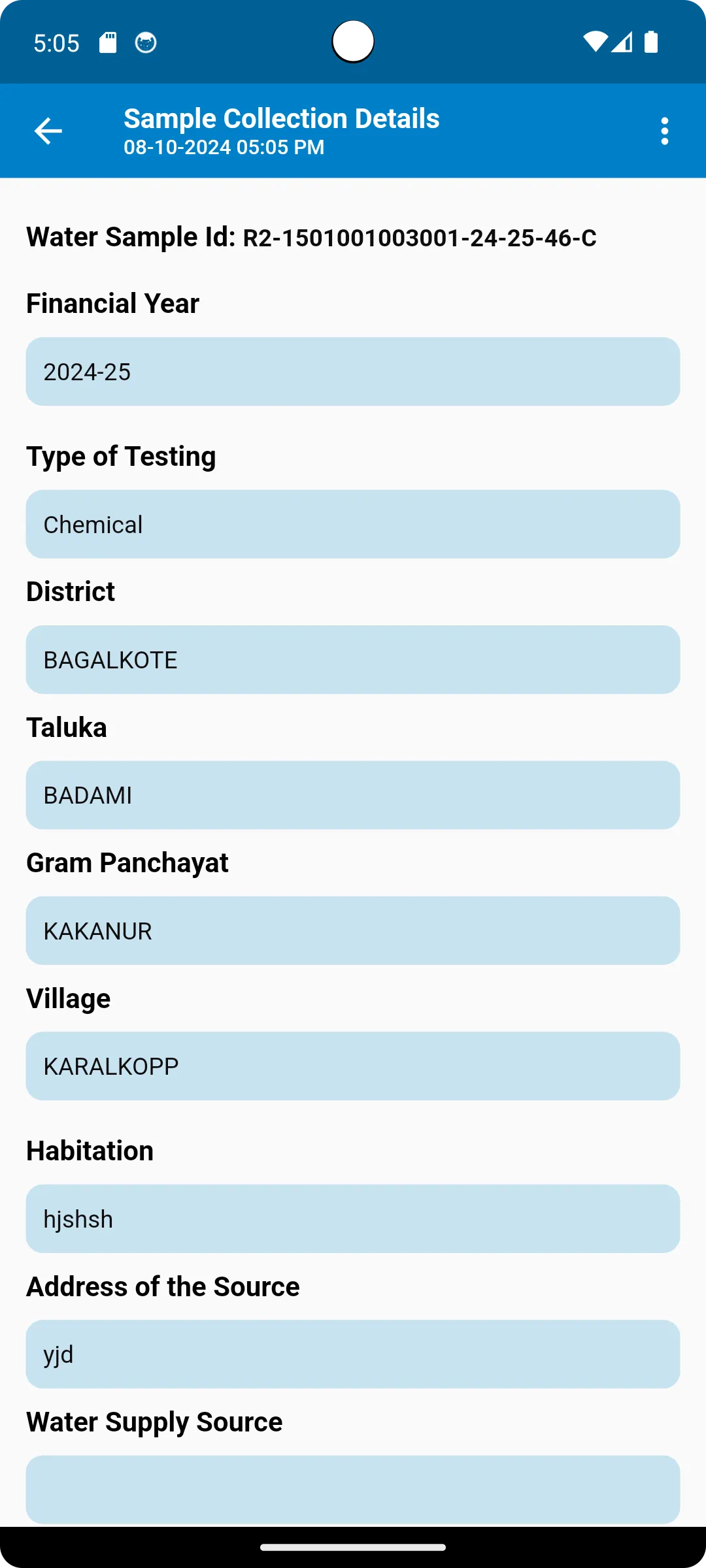706x1568 pixels.
Task: Tap the battery status icon
Action: point(651,42)
